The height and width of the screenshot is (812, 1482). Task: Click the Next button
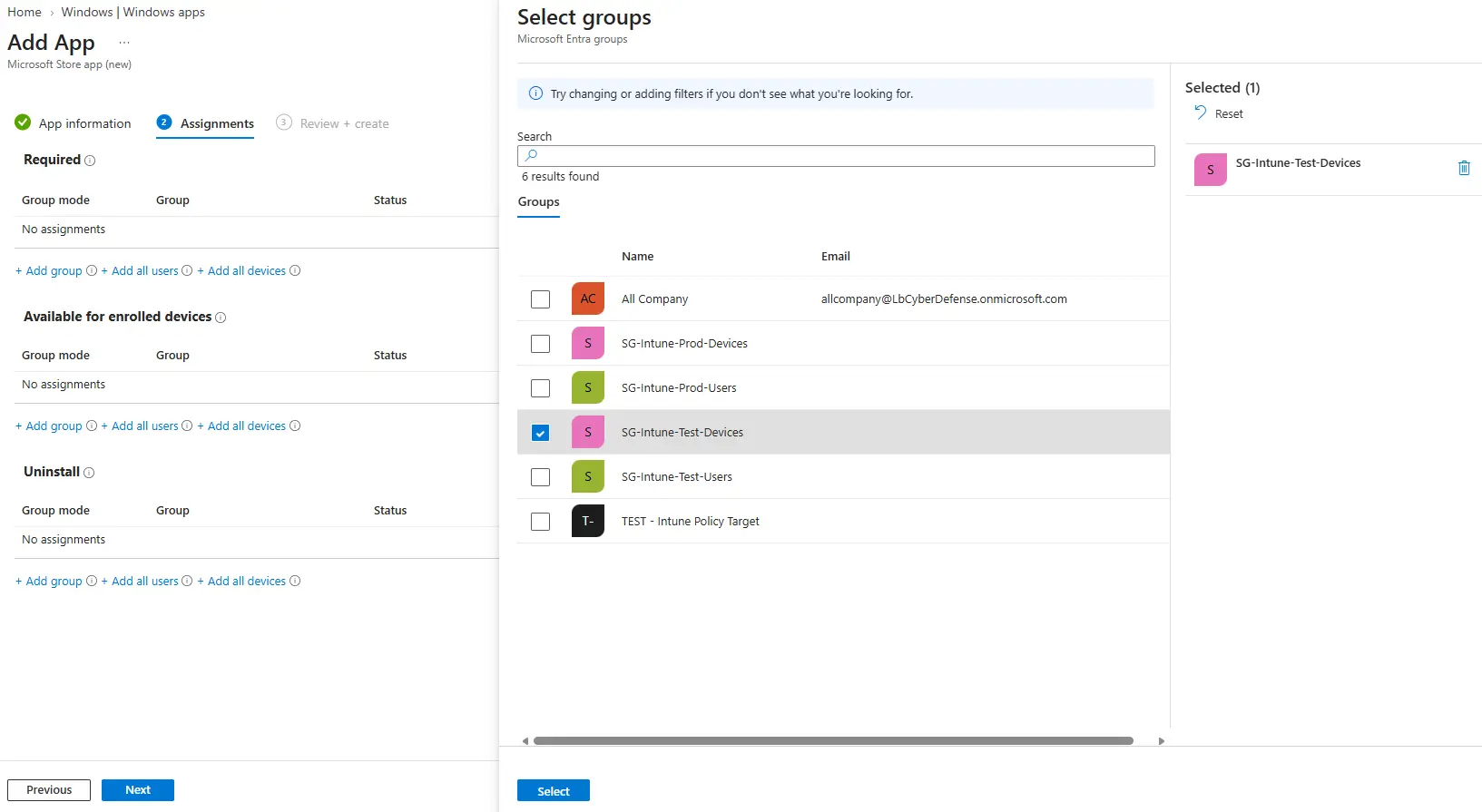138,790
